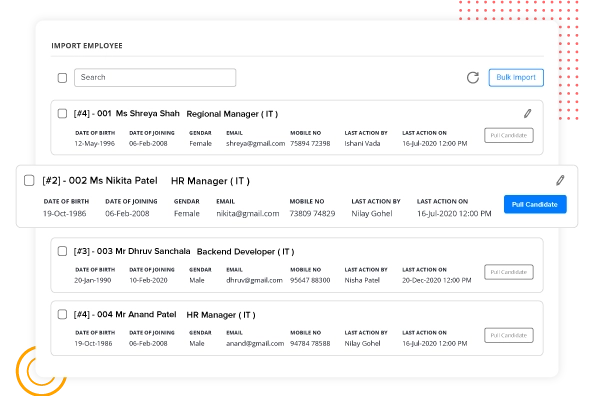Click date of joining 10-Feb-2020
The image size is (594, 396).
[x=148, y=280]
